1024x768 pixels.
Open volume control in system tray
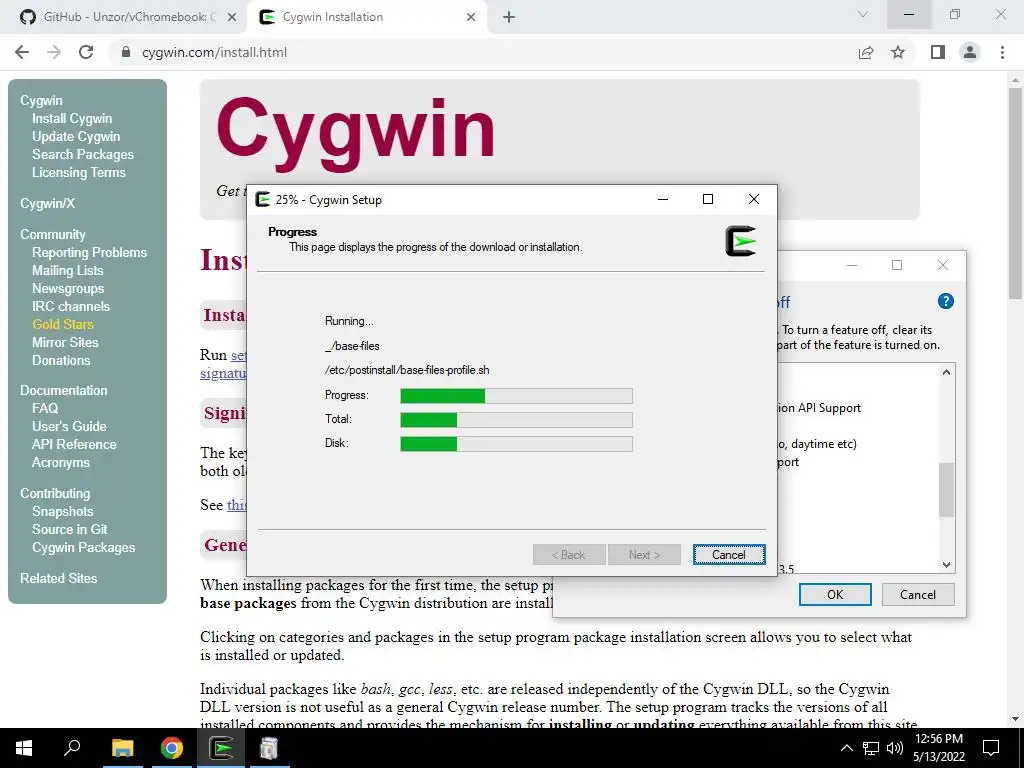[x=895, y=748]
